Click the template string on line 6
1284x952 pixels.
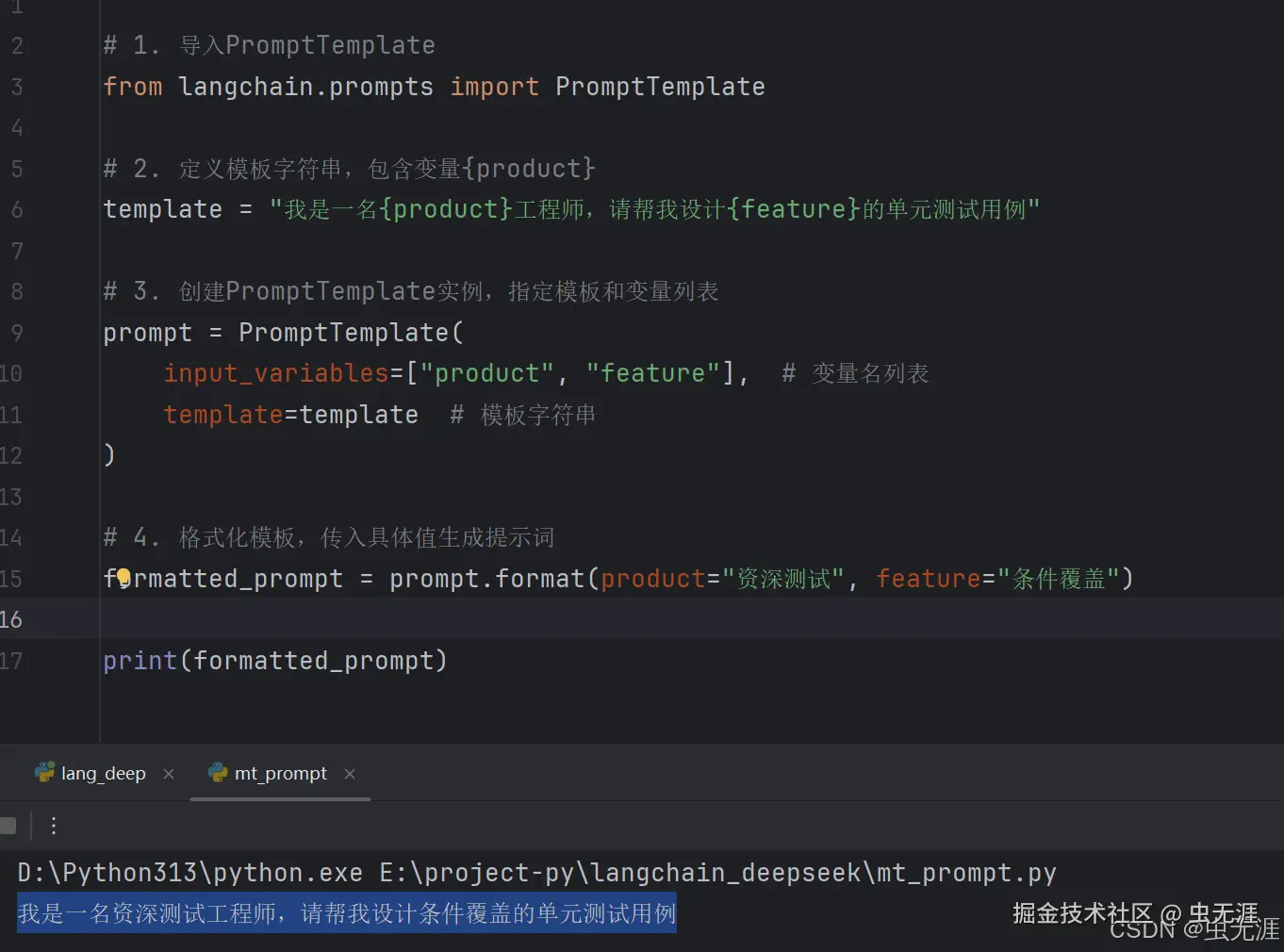point(654,209)
